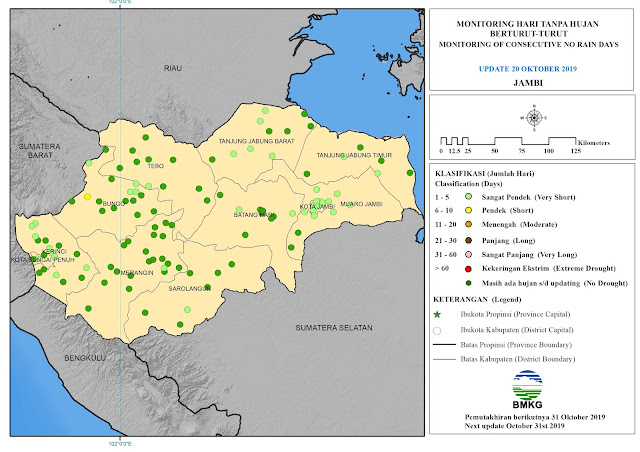The width and height of the screenshot is (640, 452).
Task: Click the green star Province Capital symbol
Action: 437,314
